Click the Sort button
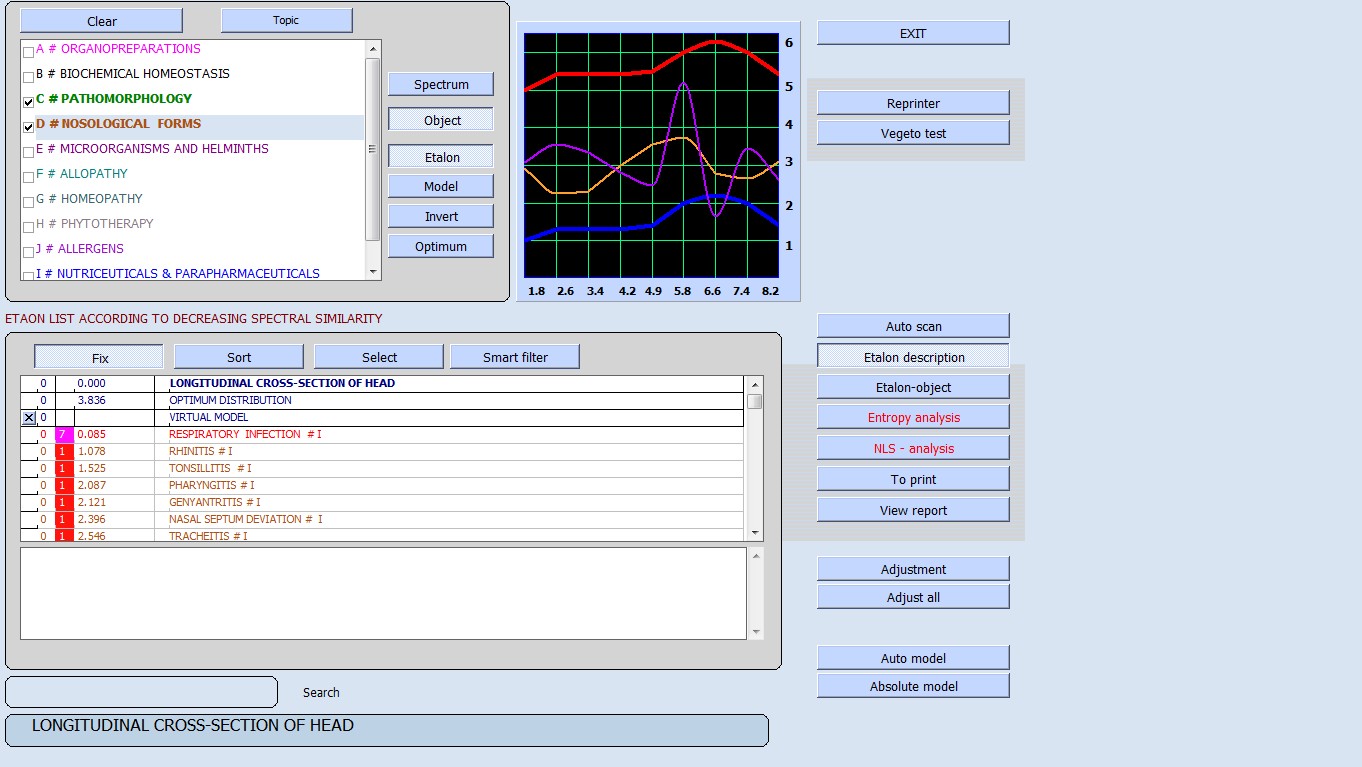Viewport: 1362px width, 767px height. click(239, 357)
